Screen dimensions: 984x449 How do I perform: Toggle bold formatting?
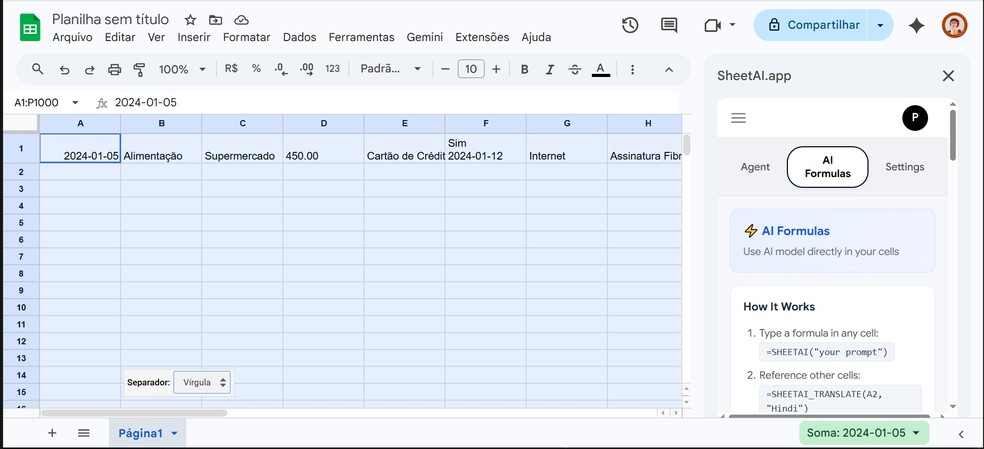pos(525,69)
